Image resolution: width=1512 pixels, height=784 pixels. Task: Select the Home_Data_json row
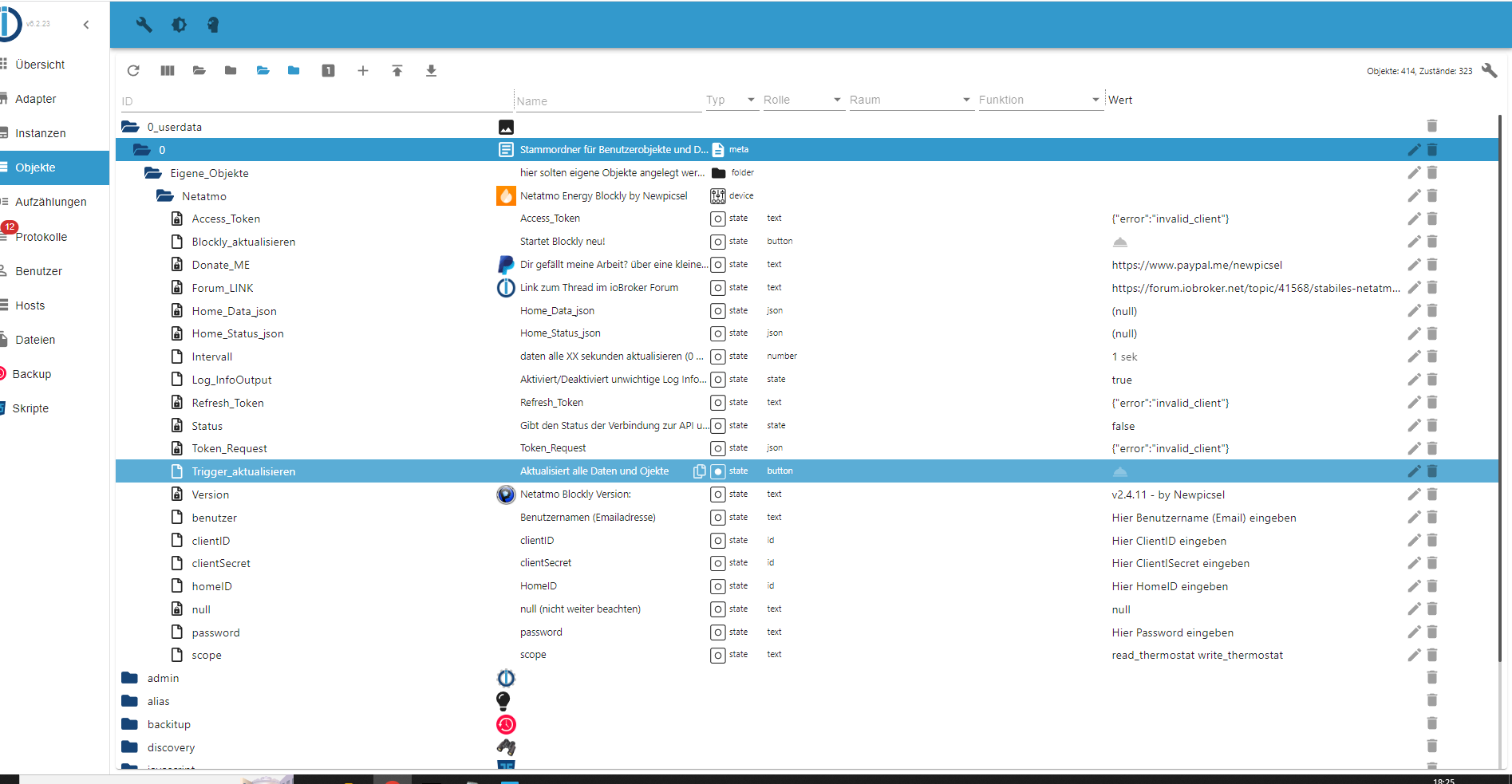pos(807,311)
